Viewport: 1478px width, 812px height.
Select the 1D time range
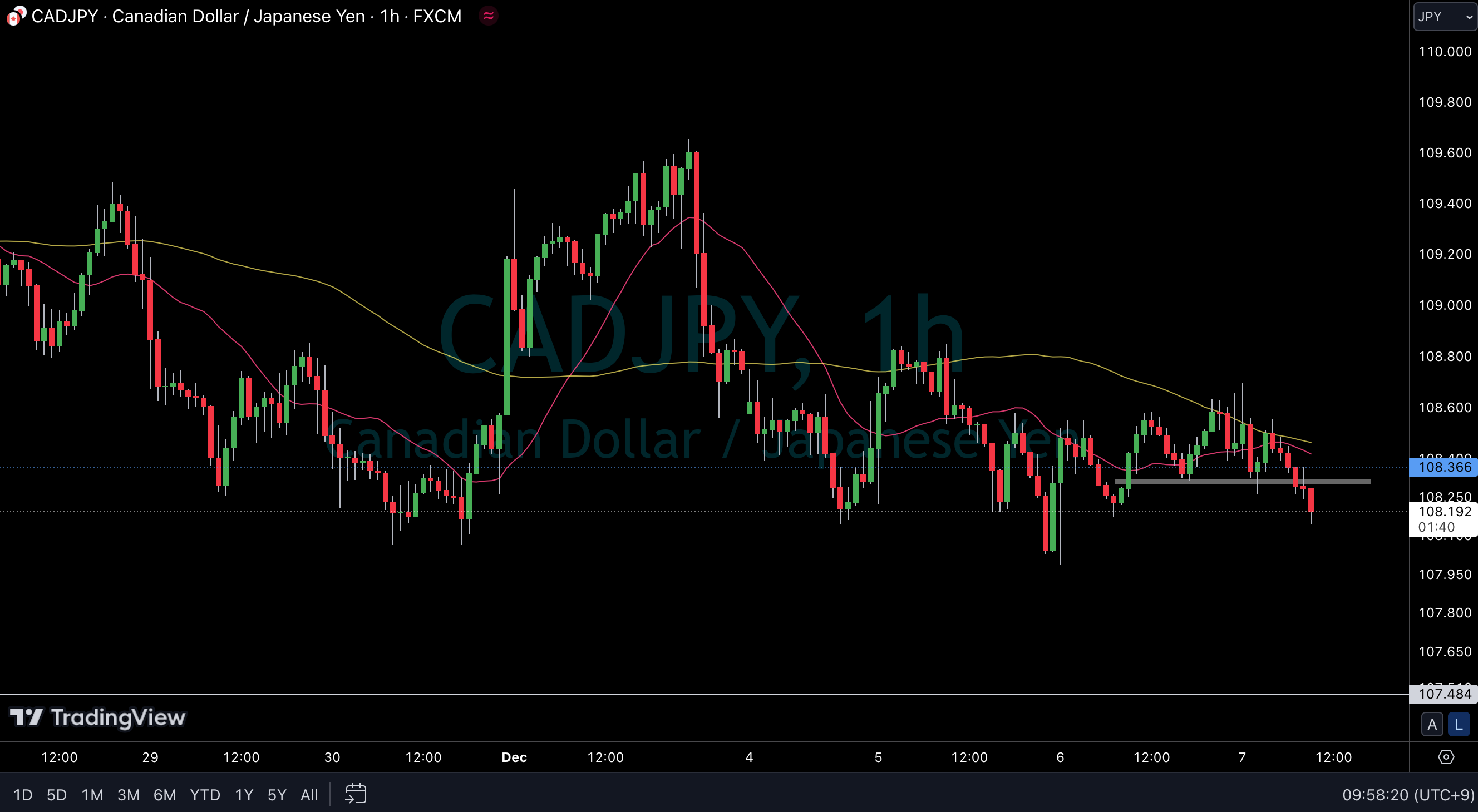pyautogui.click(x=23, y=794)
